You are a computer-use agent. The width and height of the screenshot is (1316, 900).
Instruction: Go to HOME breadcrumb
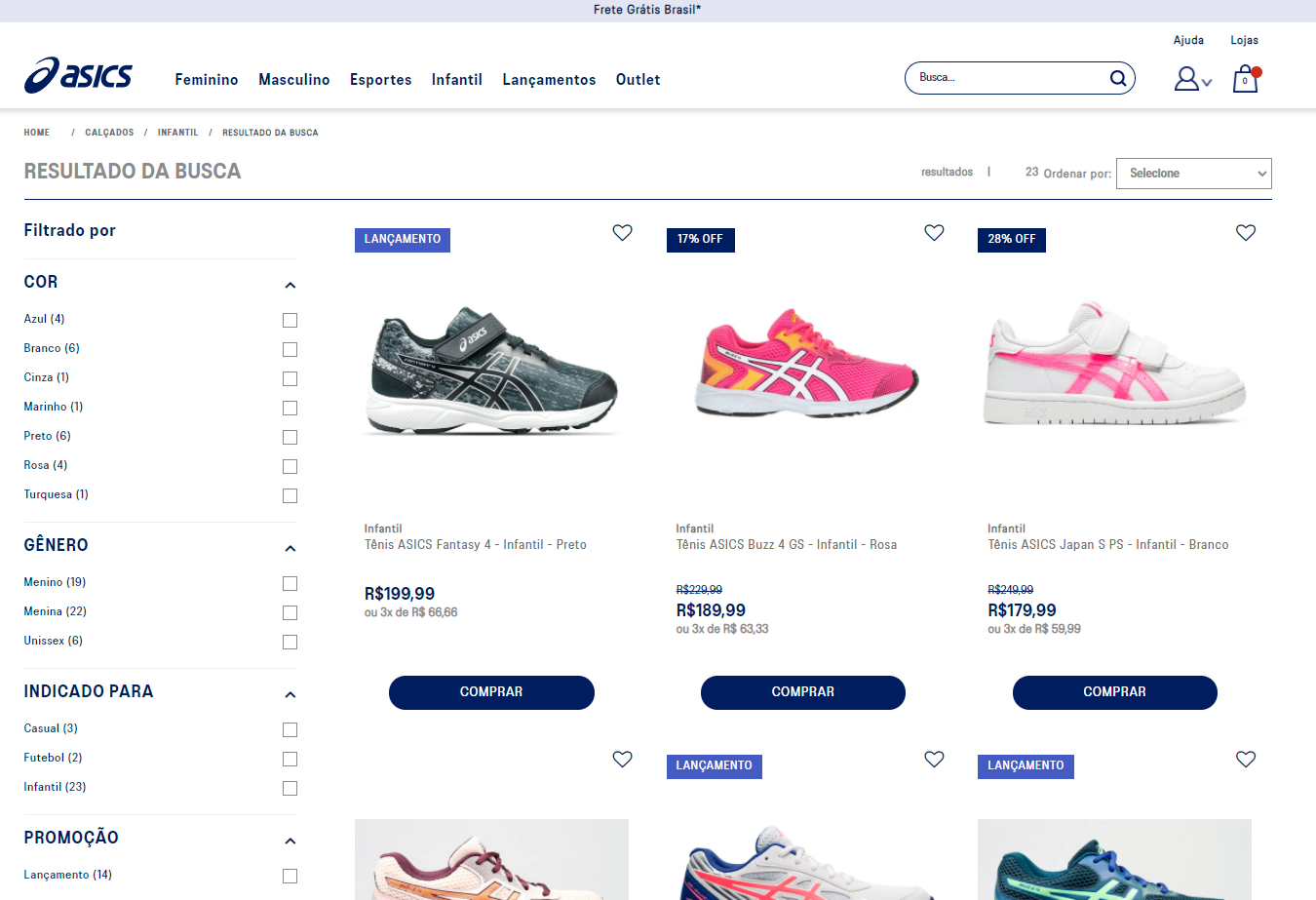pyautogui.click(x=37, y=133)
